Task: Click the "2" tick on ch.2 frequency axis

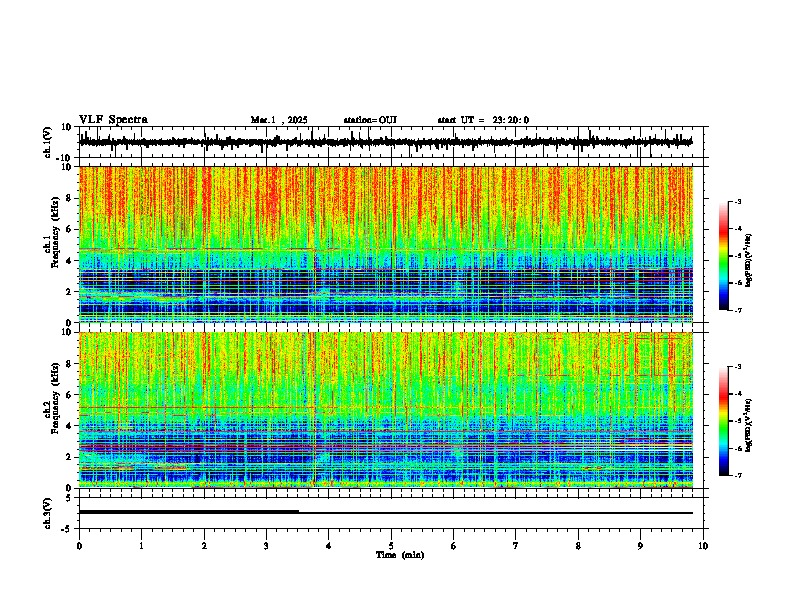Action: (x=70, y=457)
